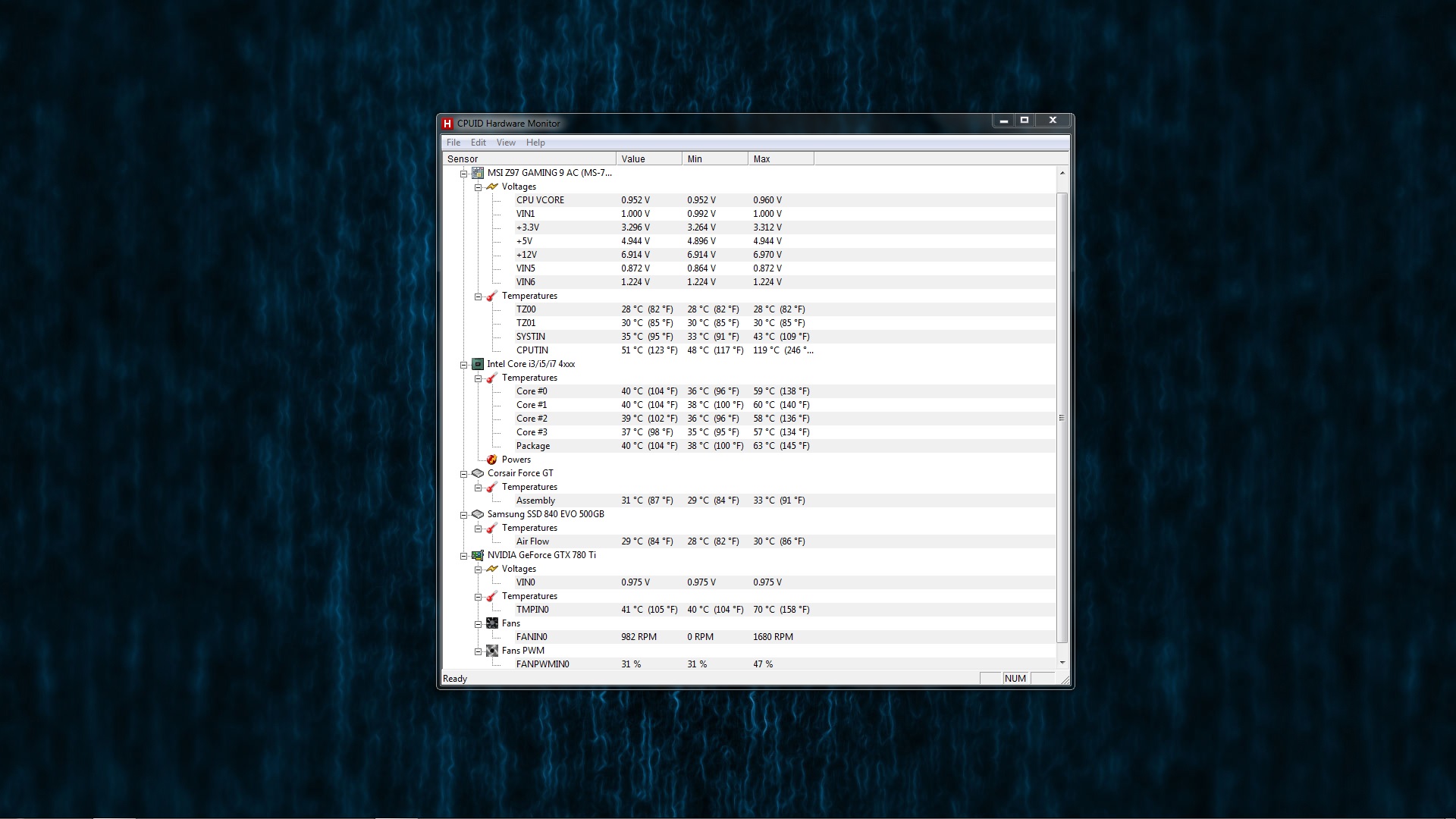Click the motherboard Voltages lightning icon

point(492,187)
